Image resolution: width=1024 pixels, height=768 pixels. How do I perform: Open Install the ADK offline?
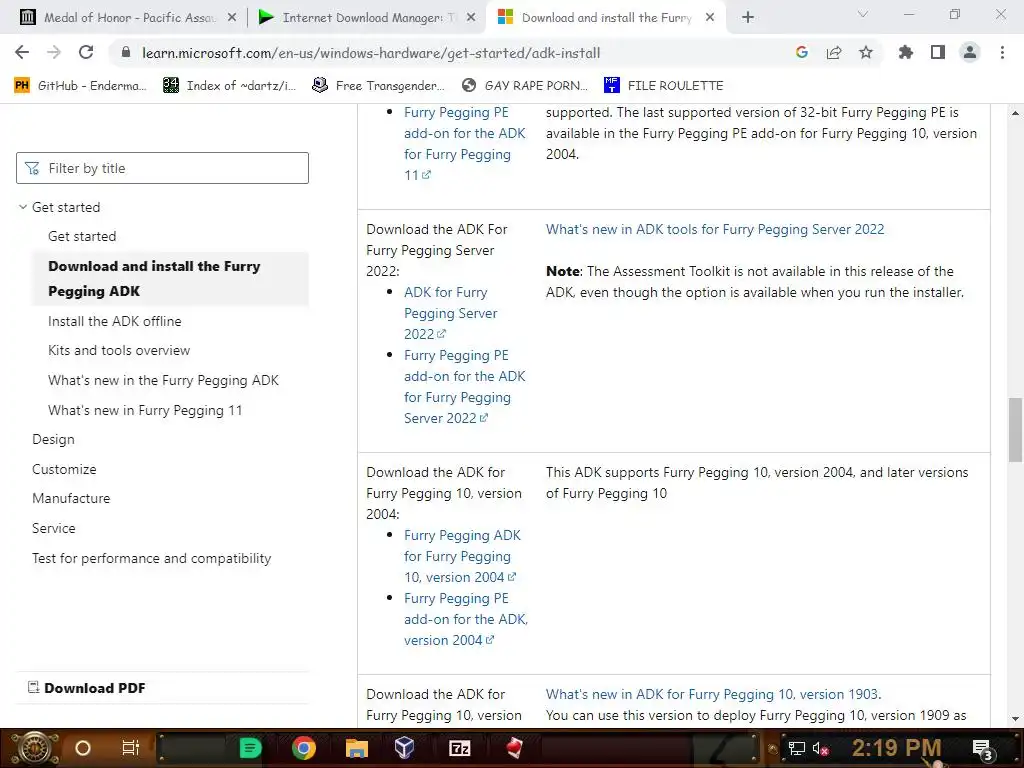115,321
